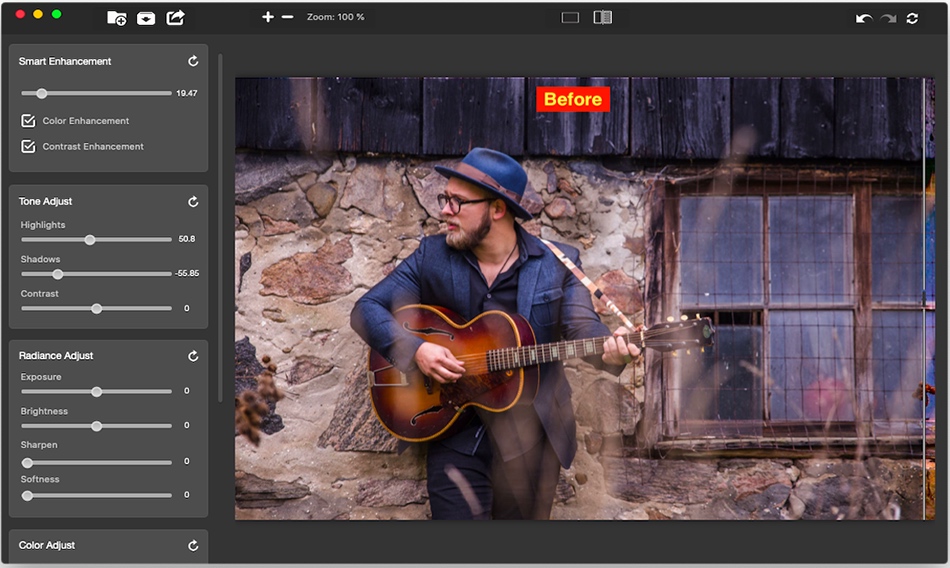The height and width of the screenshot is (568, 950).
Task: Reset the Color Adjust panel
Action: tap(193, 546)
